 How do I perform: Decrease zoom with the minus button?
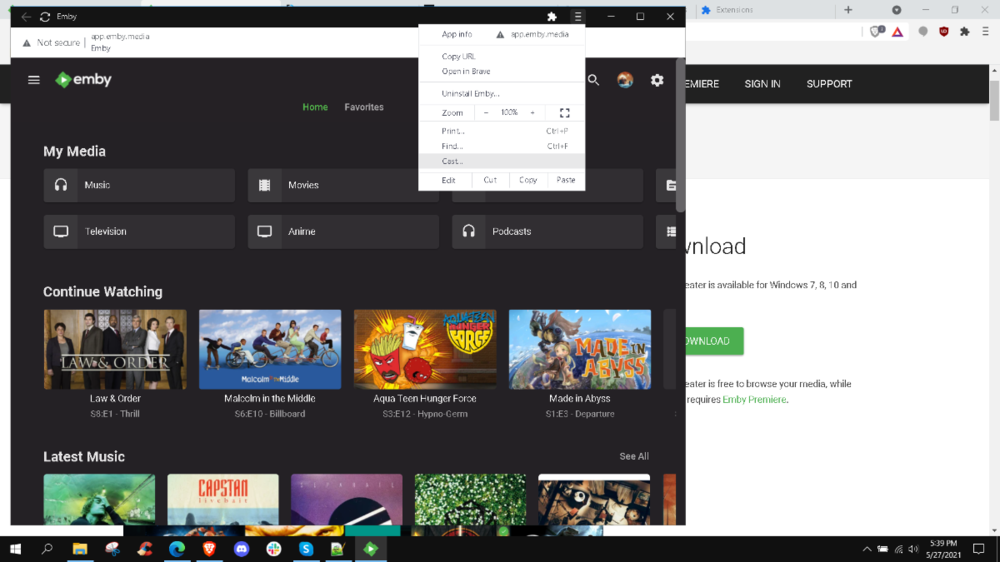point(486,113)
